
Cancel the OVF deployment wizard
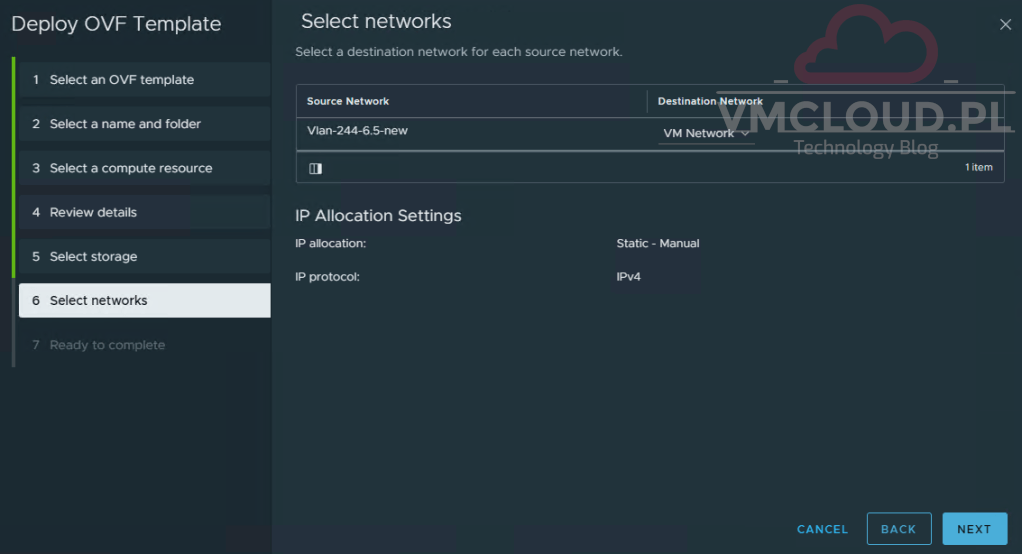(822, 529)
